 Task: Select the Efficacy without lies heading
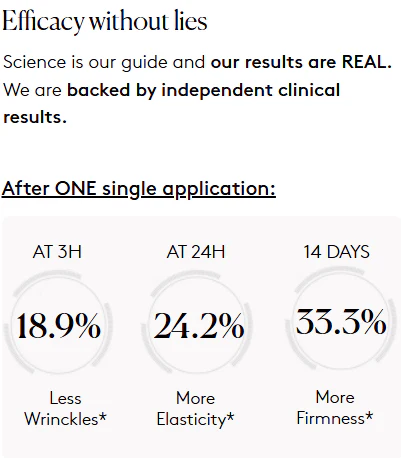105,21
